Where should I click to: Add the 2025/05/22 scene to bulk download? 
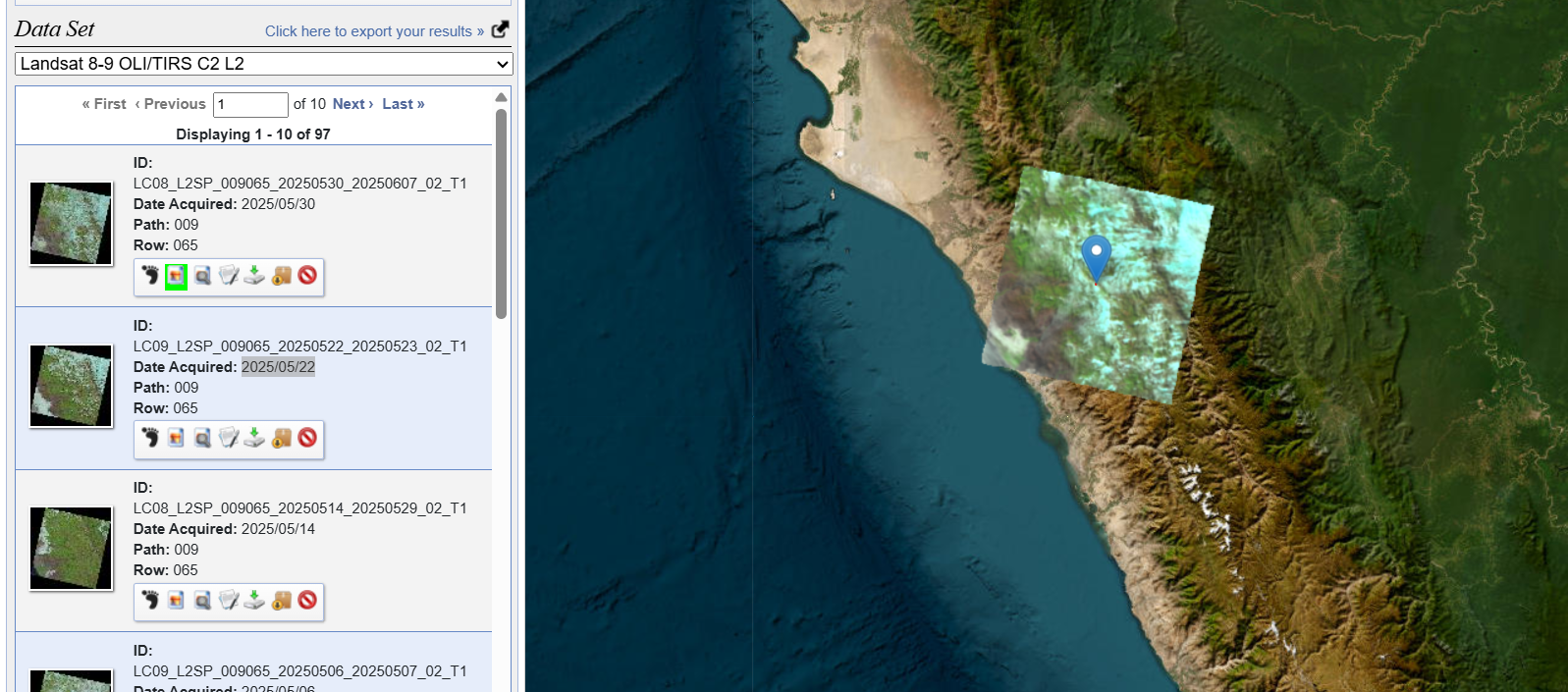(282, 438)
